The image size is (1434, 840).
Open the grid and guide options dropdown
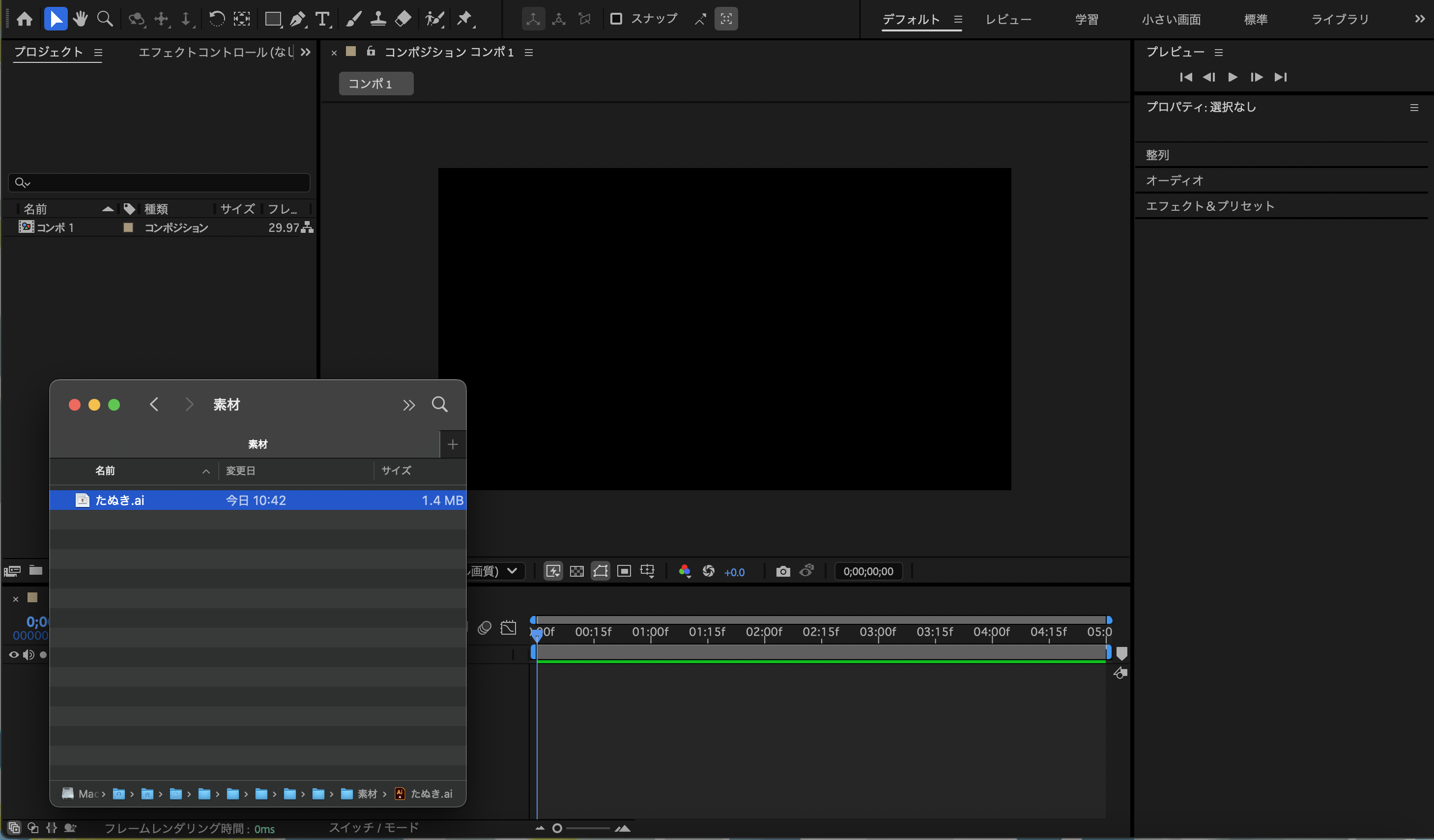point(648,571)
